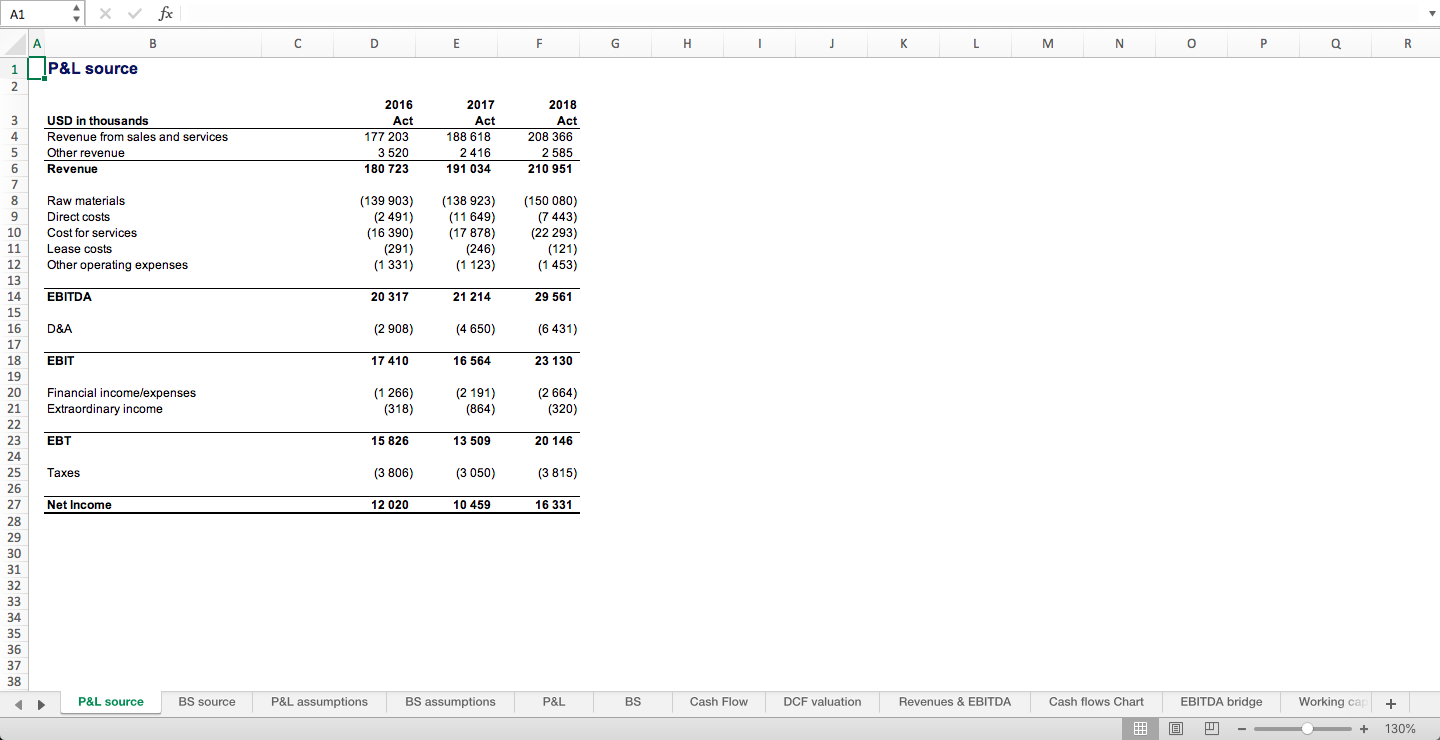Zoom in using the plus icon

[1364, 728]
